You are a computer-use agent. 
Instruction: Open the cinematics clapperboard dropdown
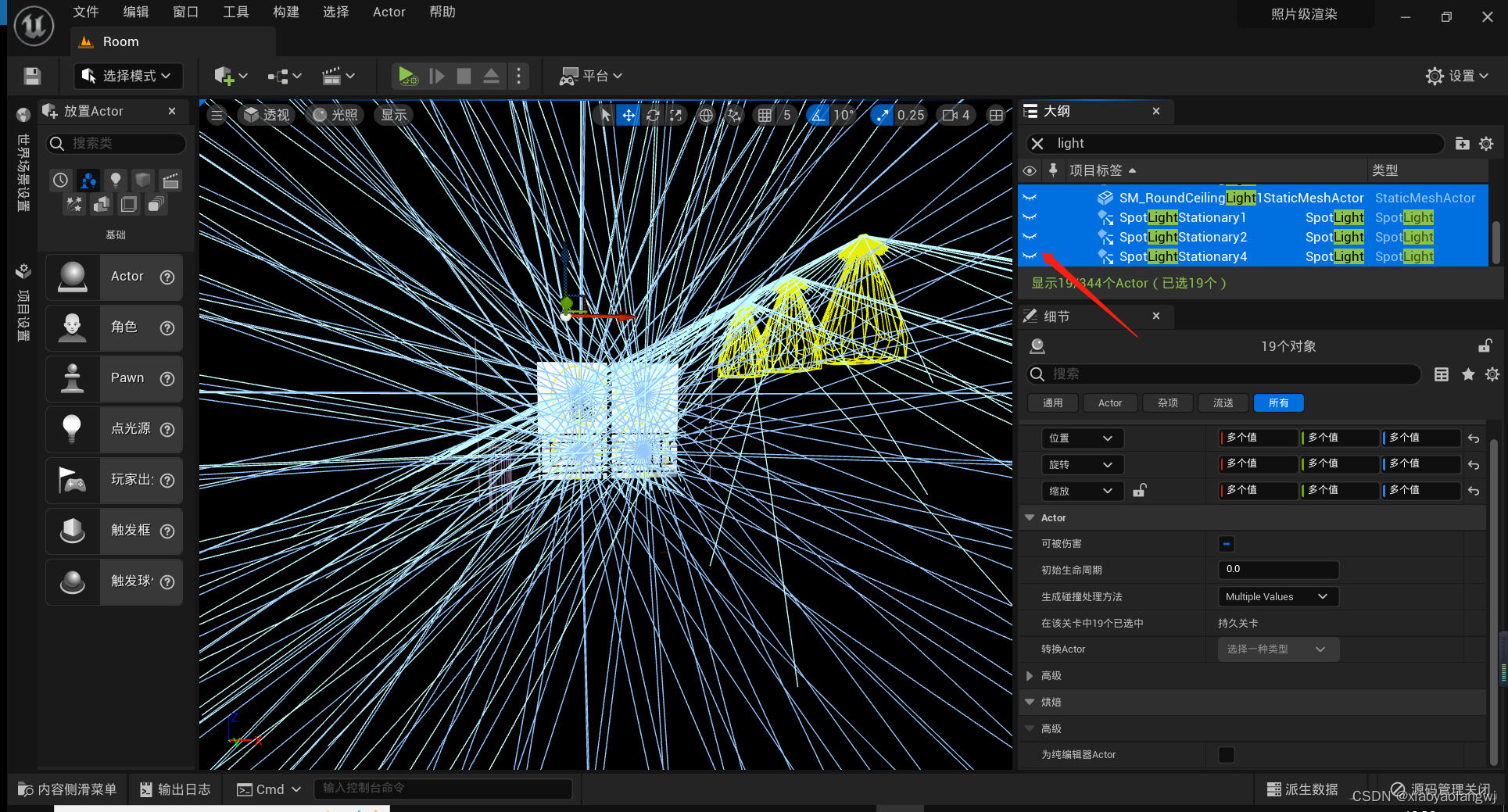coord(338,76)
